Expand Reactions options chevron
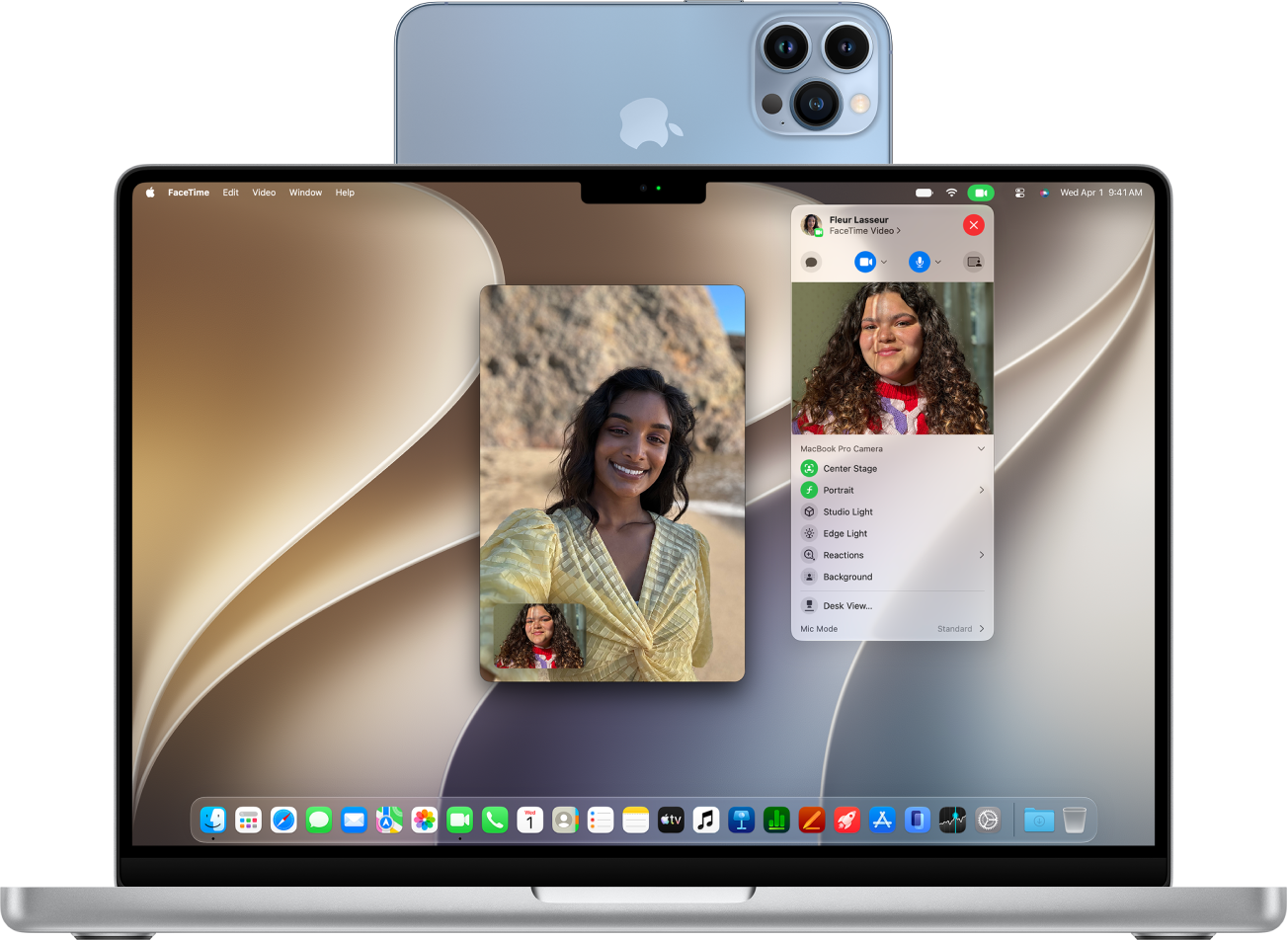 tap(982, 555)
